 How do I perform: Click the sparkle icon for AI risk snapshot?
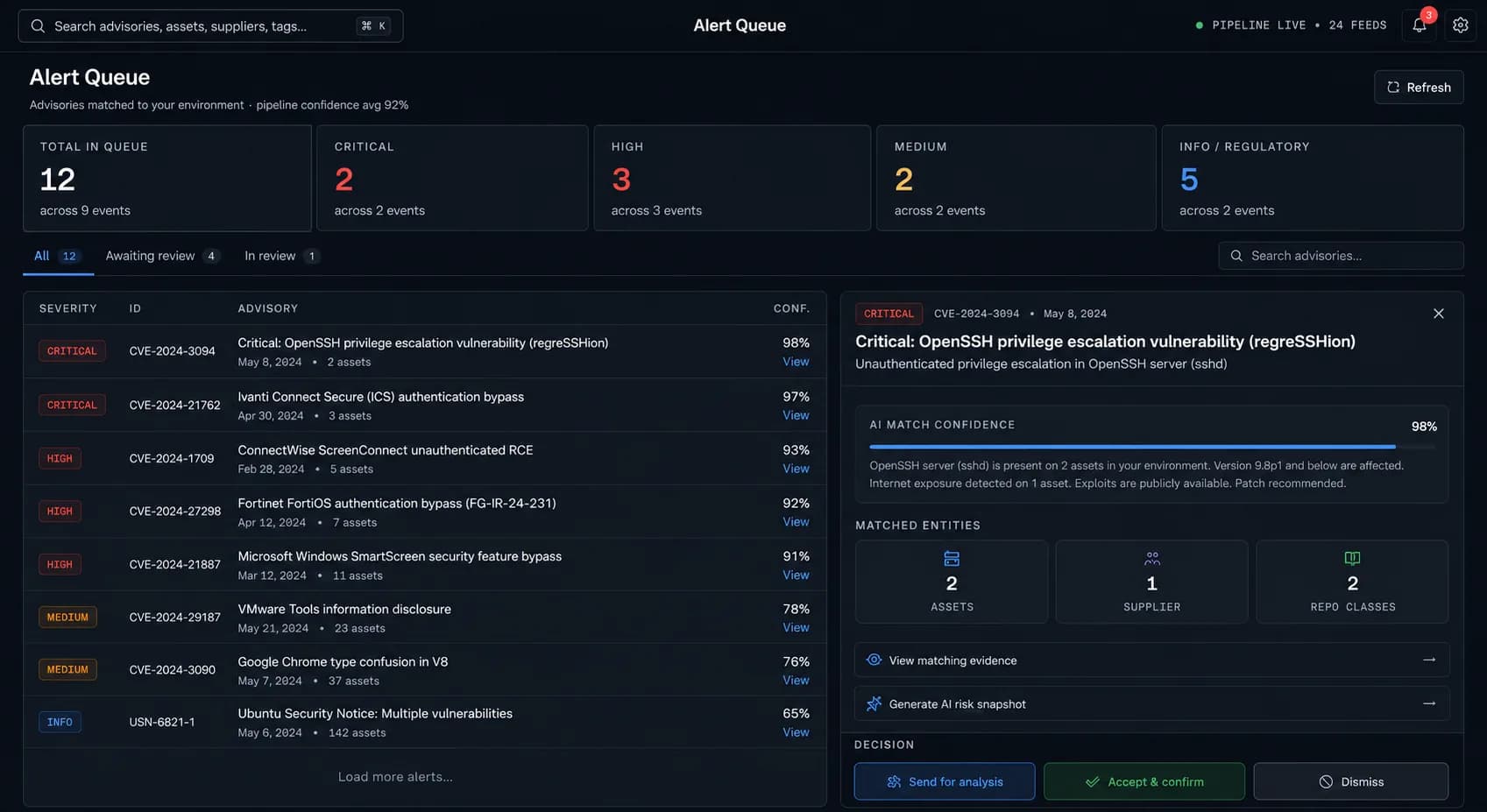[874, 703]
